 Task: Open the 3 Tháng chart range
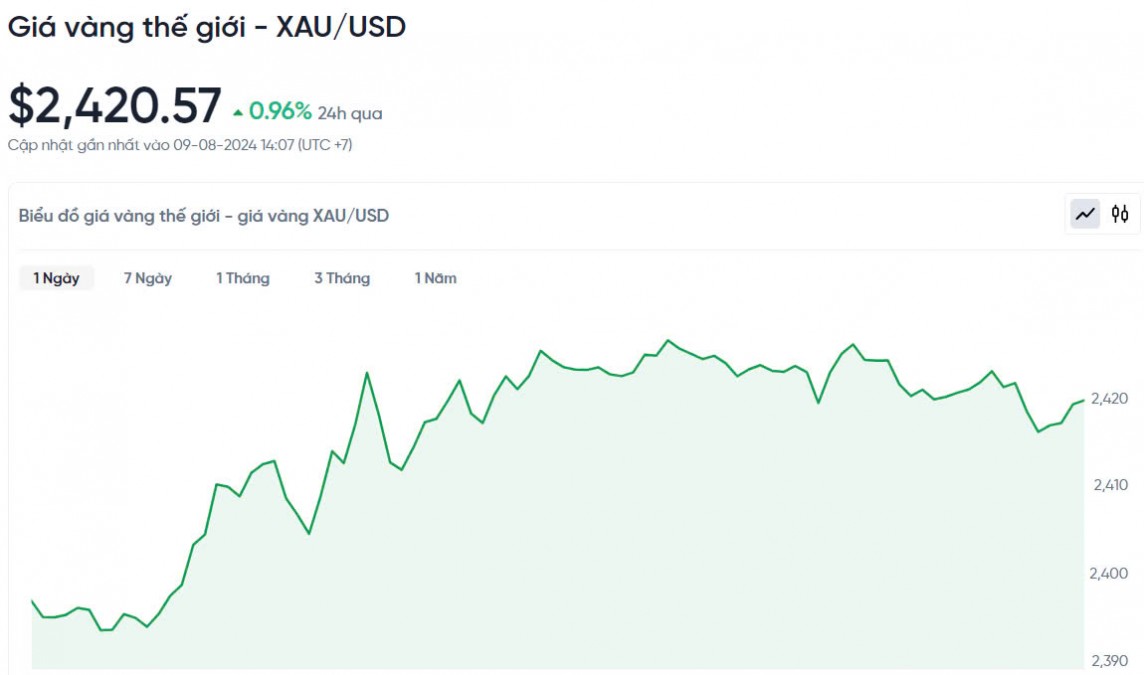pos(342,278)
